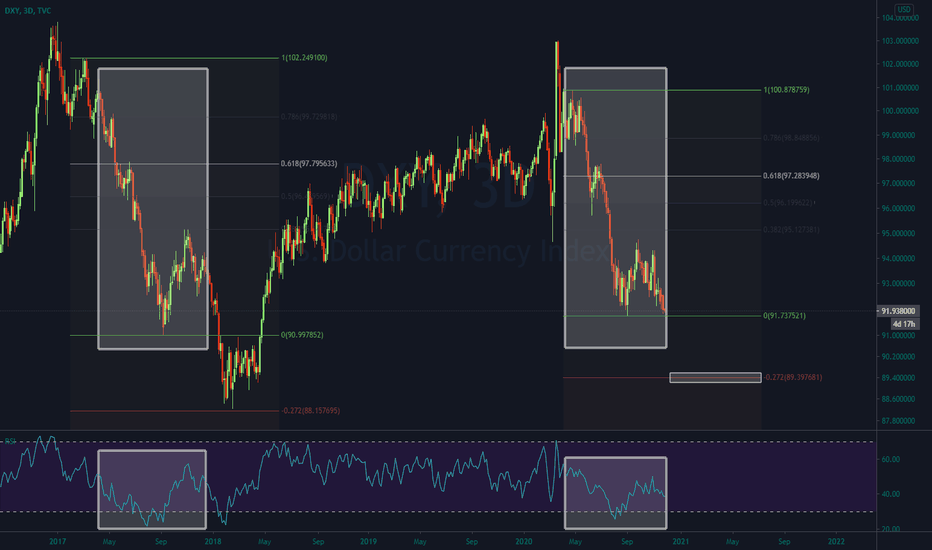This screenshot has height=550, width=932.
Task: Click the RSI scale value 40.00
Action: click(x=891, y=494)
